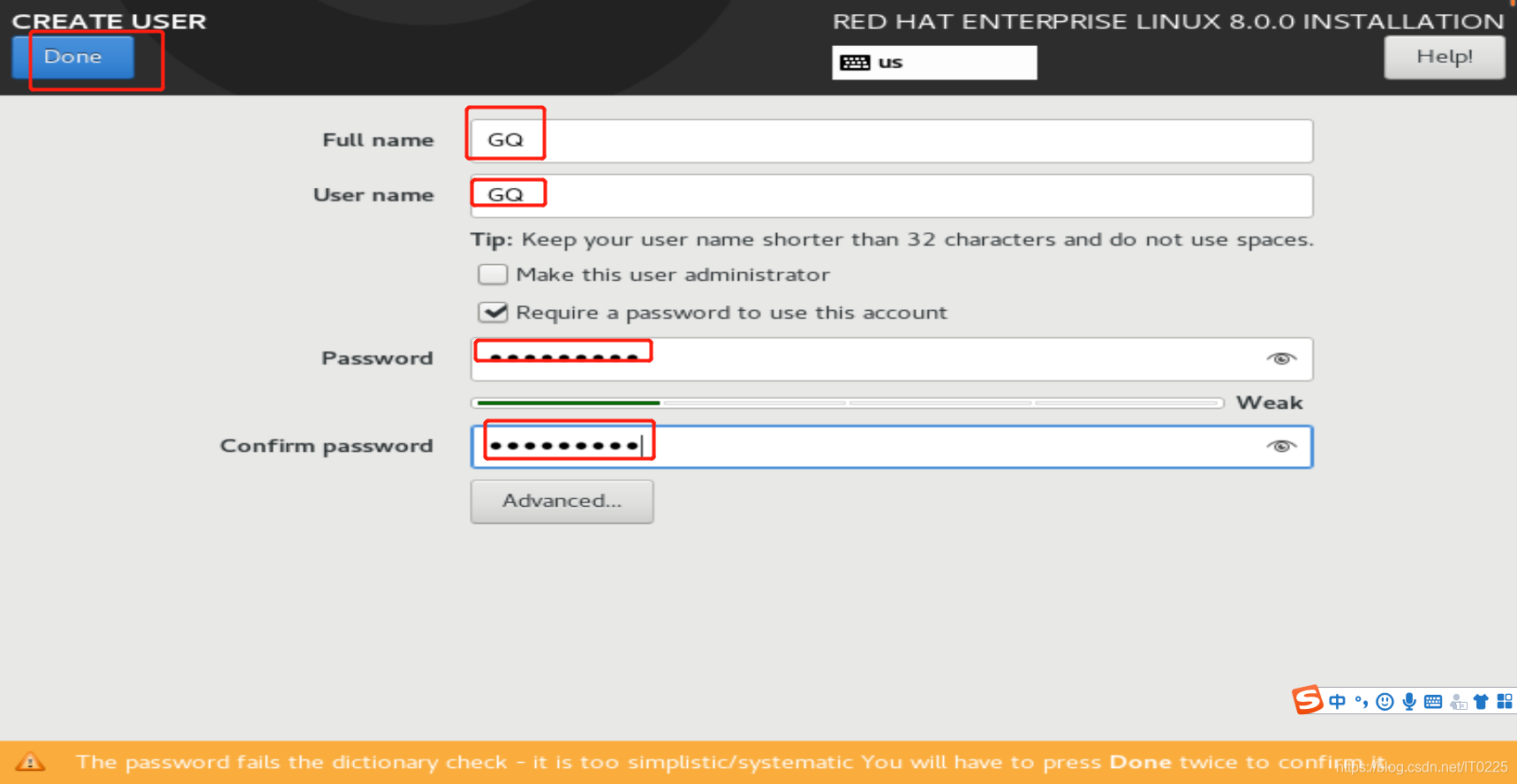This screenshot has width=1517, height=784.
Task: Click the blue Done button
Action: pos(72,57)
